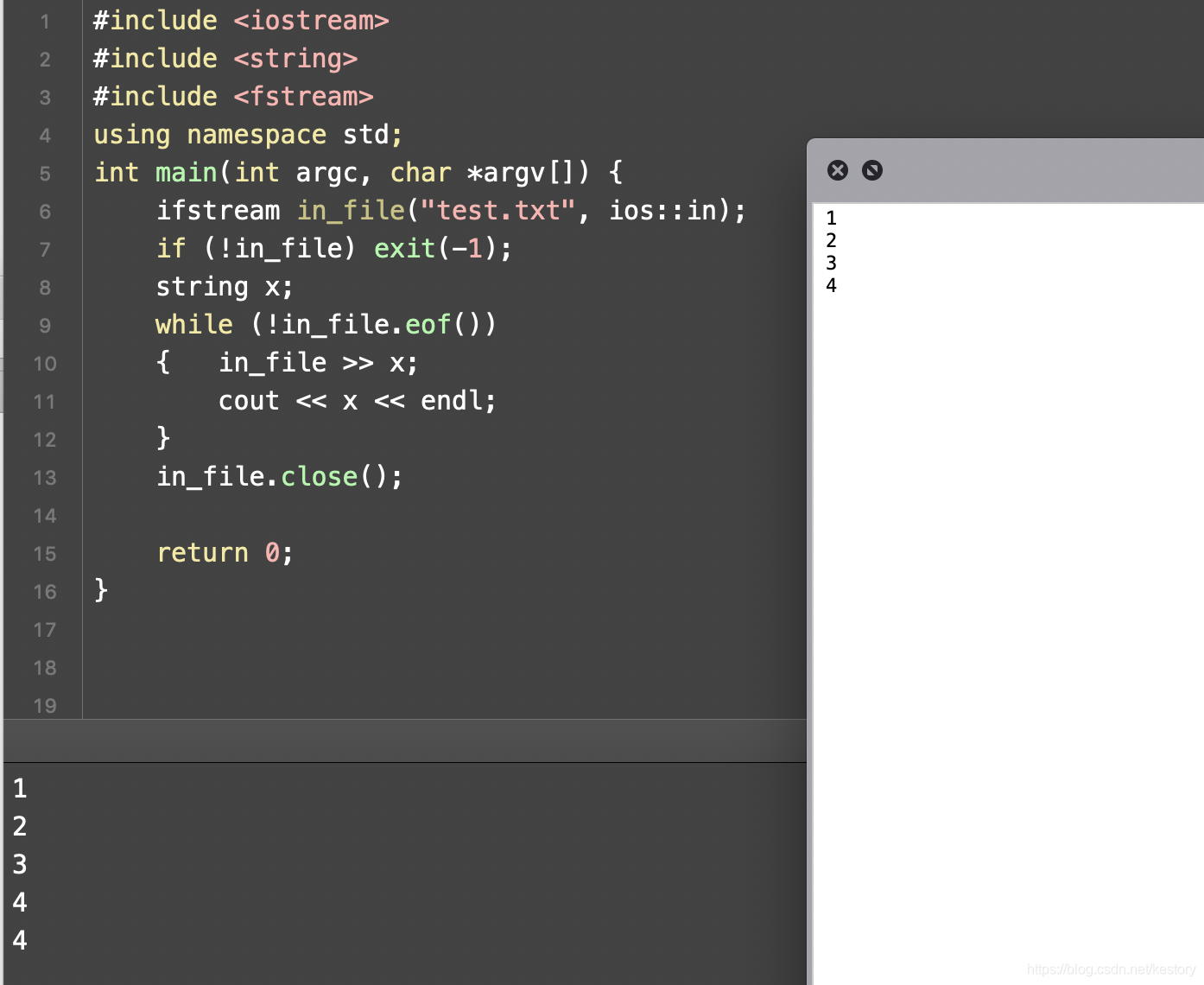
Task: Click the 'ios::in' argument in ifstream line
Action: pos(663,211)
